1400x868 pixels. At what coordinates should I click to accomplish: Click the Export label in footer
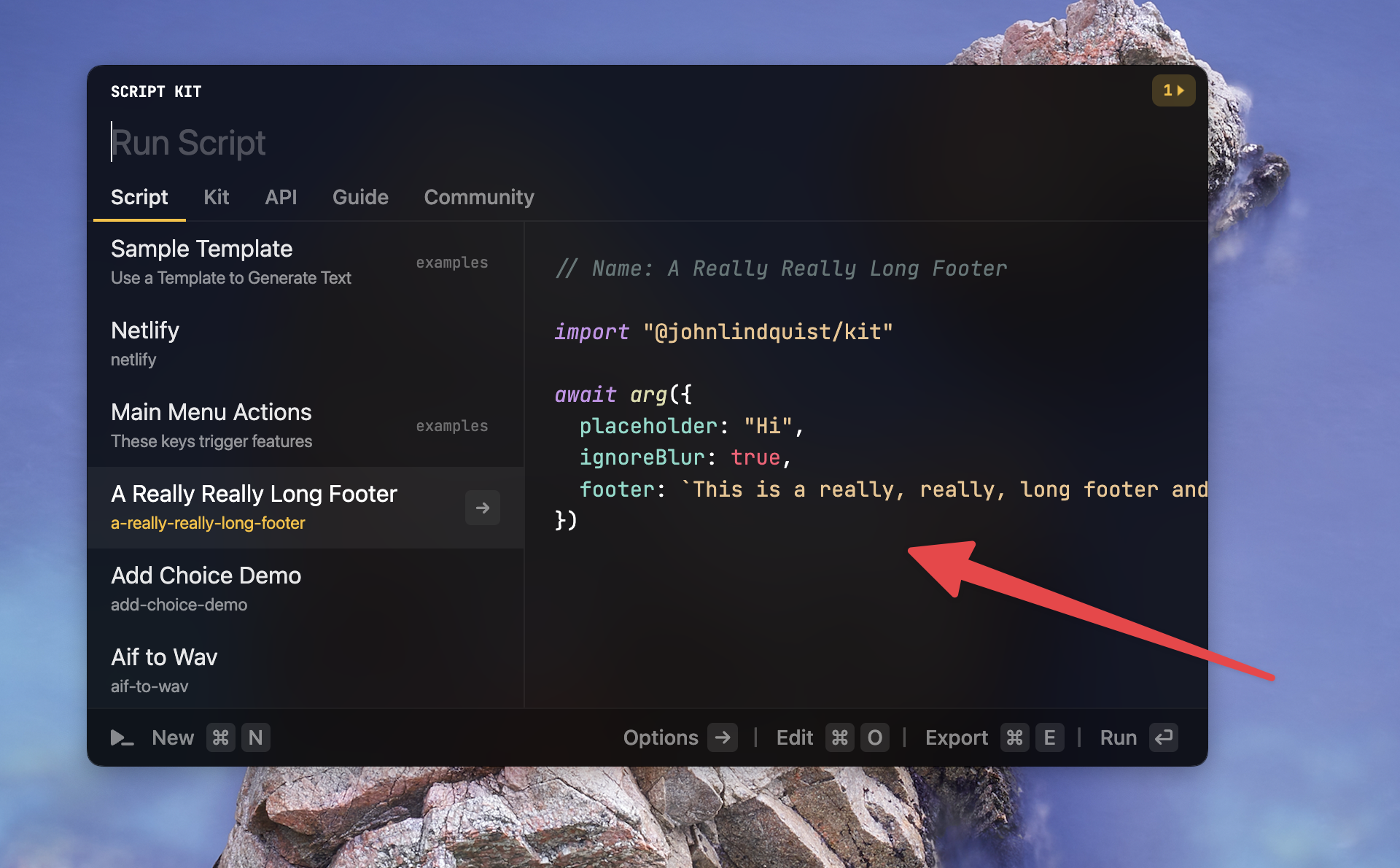956,738
